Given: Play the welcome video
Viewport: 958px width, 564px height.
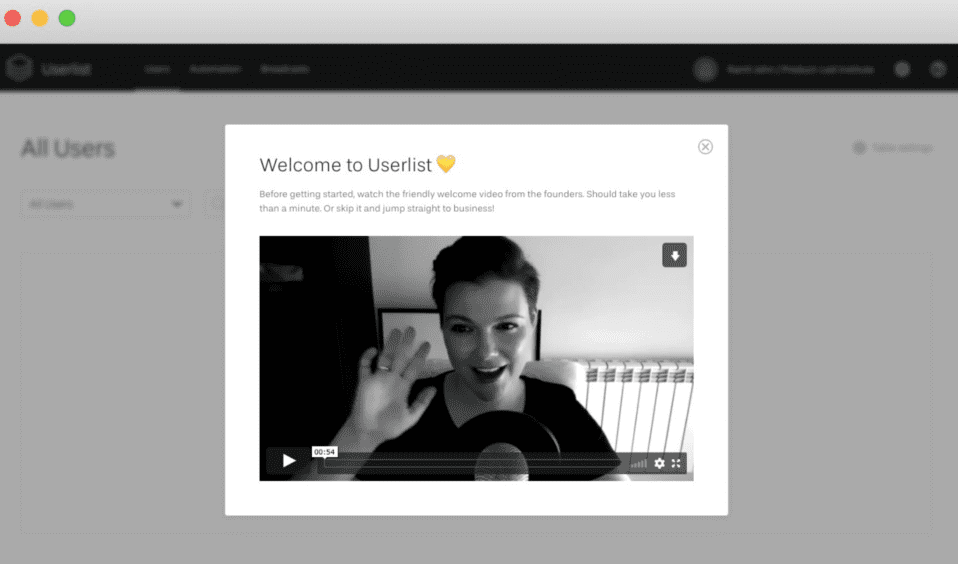Looking at the screenshot, I should click(x=289, y=461).
